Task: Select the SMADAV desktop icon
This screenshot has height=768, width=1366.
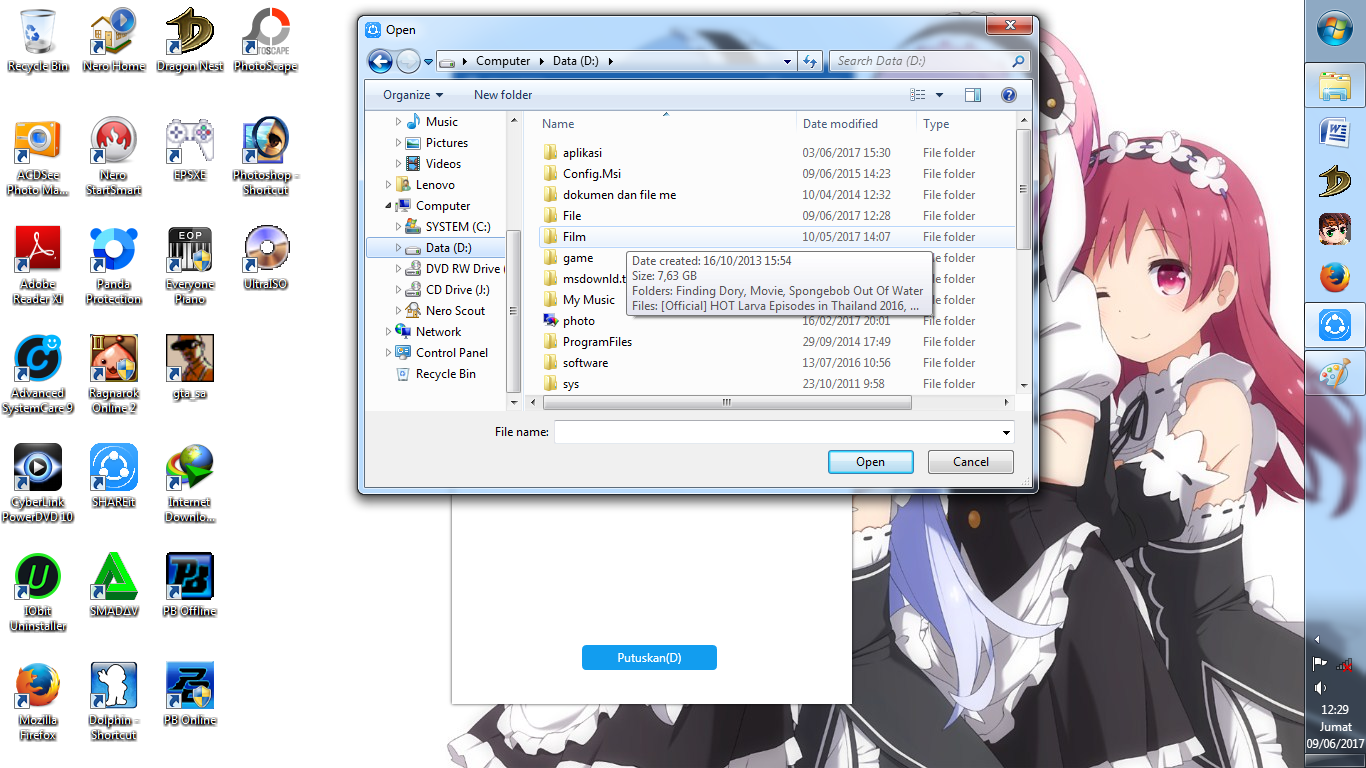Action: 114,585
